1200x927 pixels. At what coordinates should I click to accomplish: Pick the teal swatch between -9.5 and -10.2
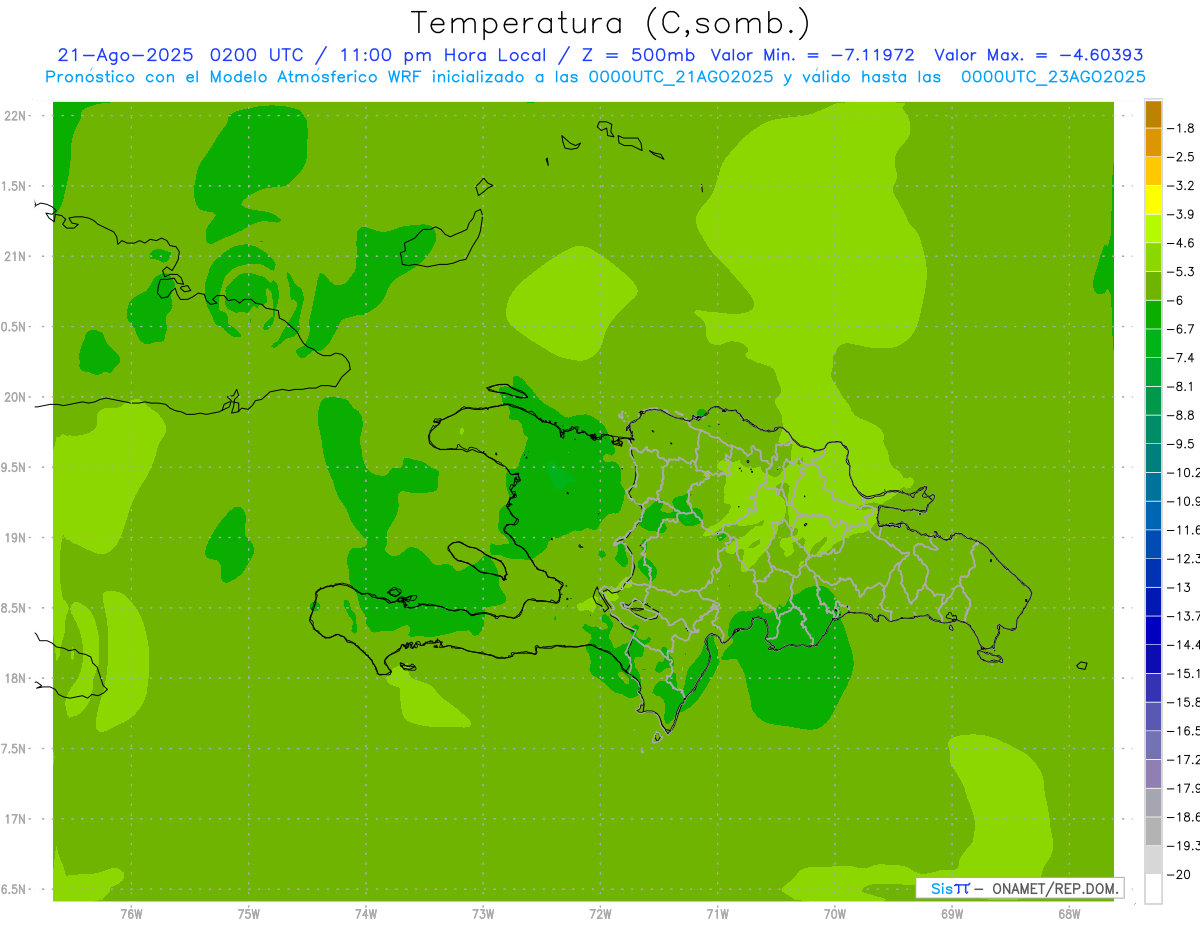[x=1153, y=458]
